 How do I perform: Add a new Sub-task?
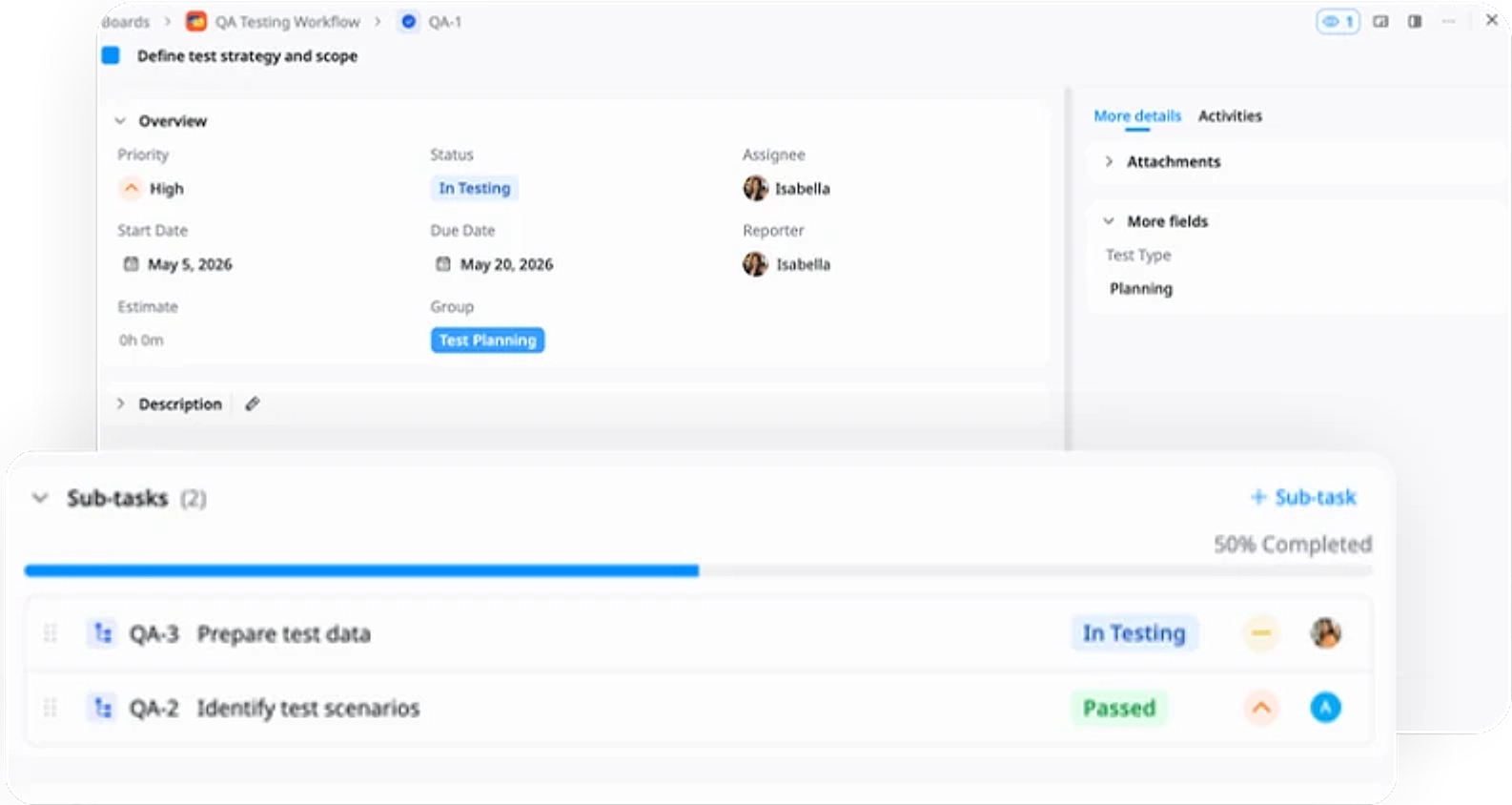point(1303,497)
